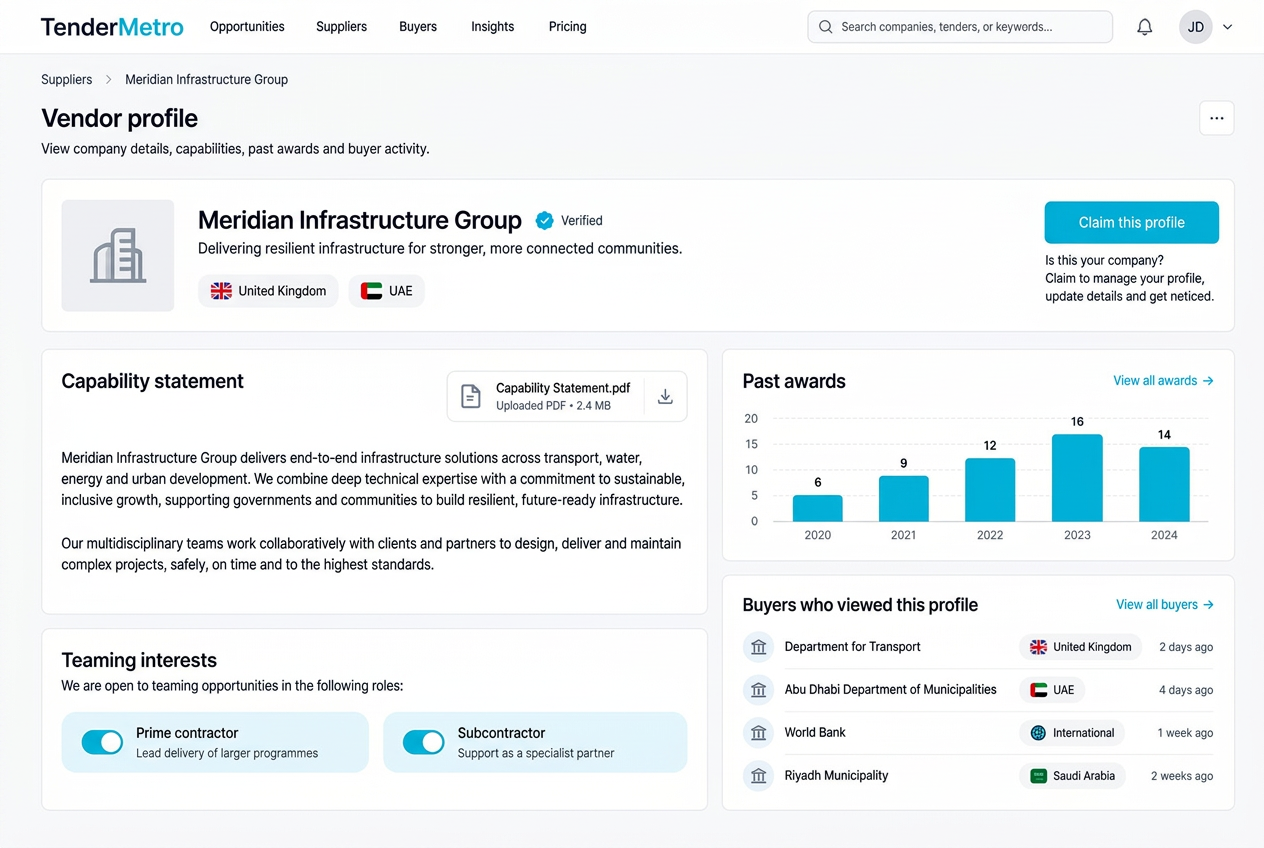The width and height of the screenshot is (1264, 848).
Task: Focus the search companies input field
Action: click(x=960, y=27)
